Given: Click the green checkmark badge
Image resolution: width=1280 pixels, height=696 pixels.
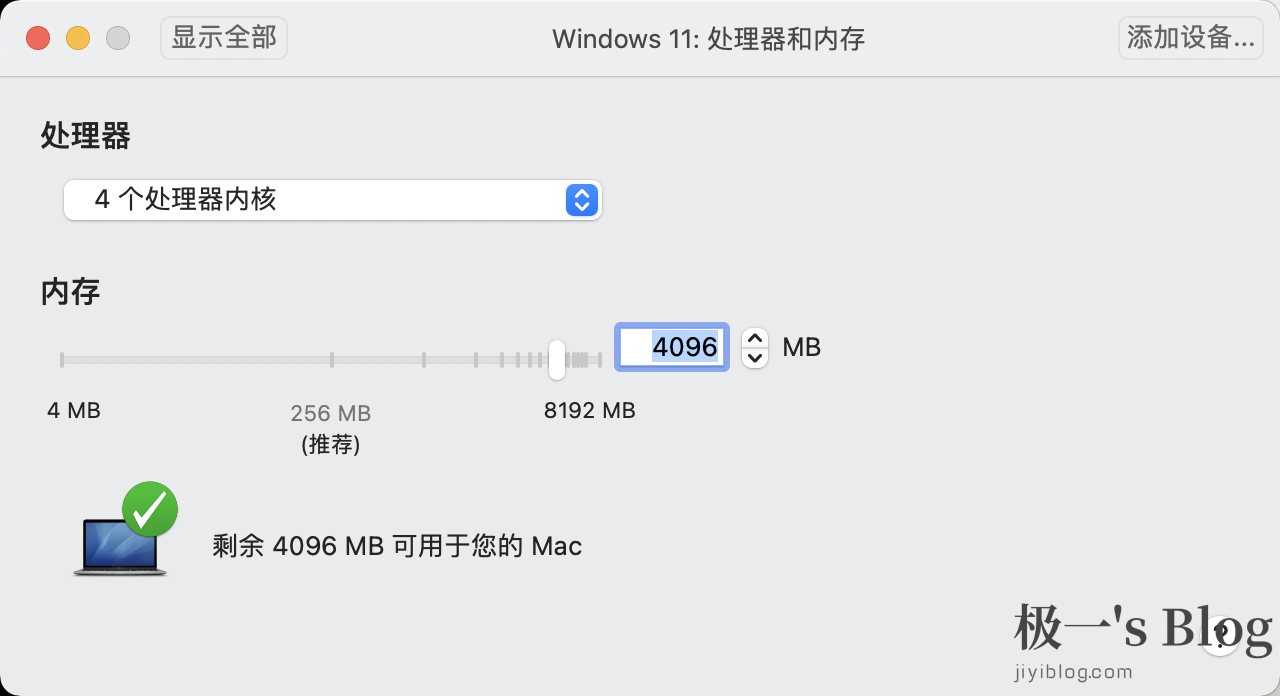Looking at the screenshot, I should coord(150,509).
